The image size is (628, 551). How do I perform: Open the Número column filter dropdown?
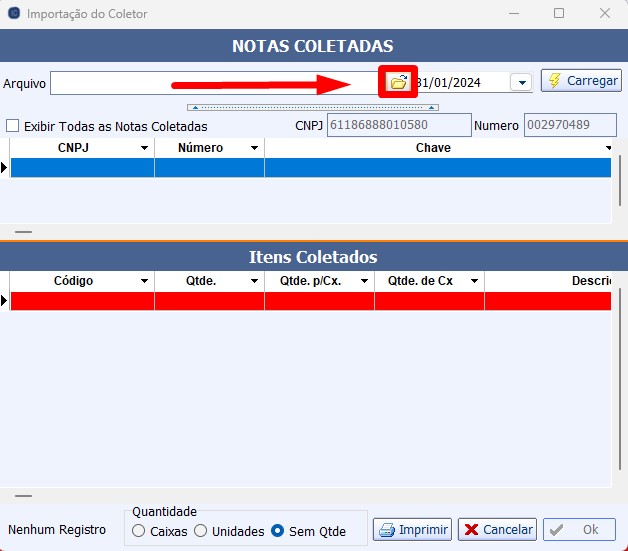pos(255,148)
